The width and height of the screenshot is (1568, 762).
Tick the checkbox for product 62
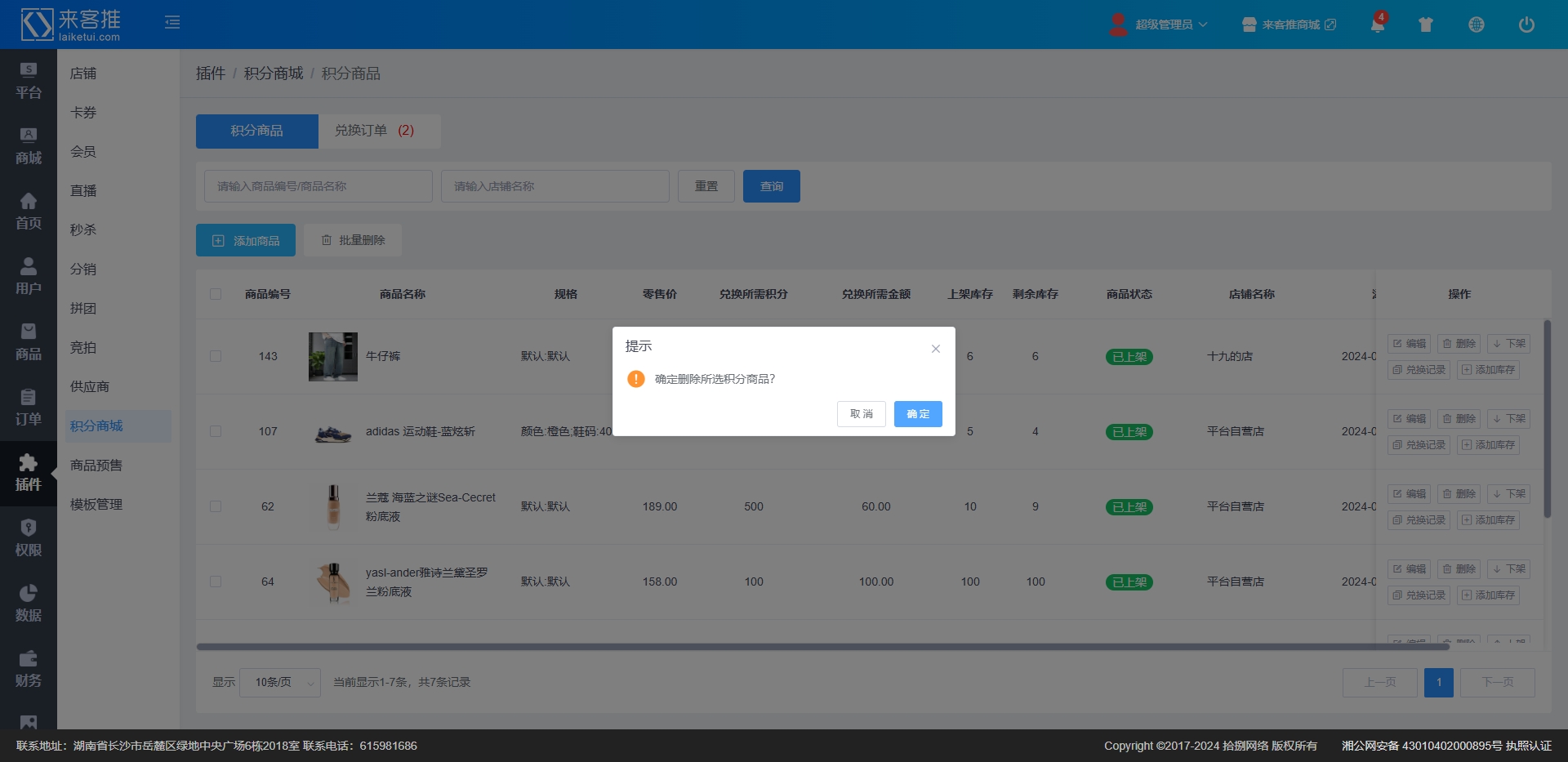pyautogui.click(x=216, y=506)
